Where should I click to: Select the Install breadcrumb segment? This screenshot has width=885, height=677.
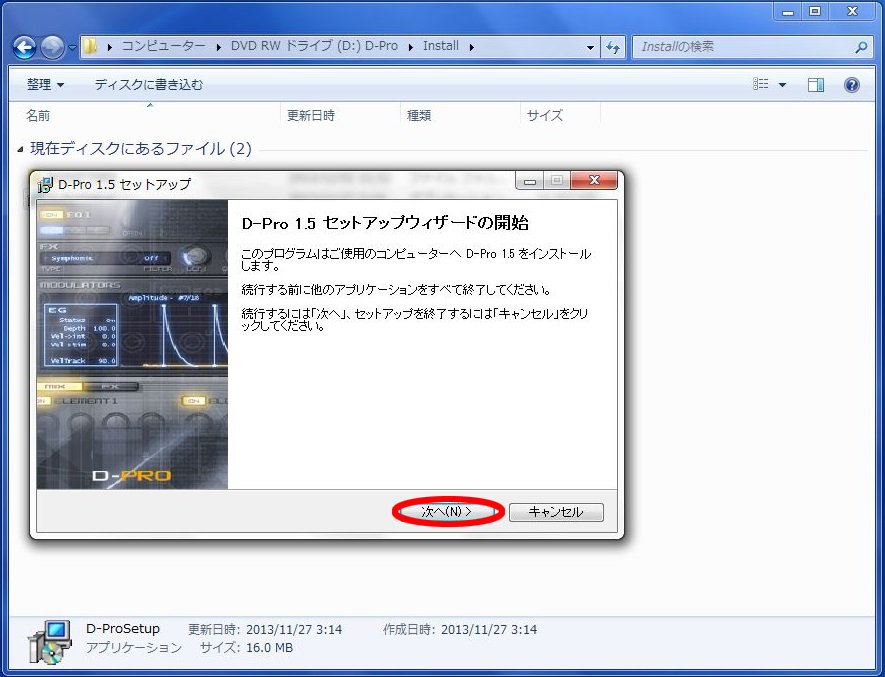[x=441, y=46]
